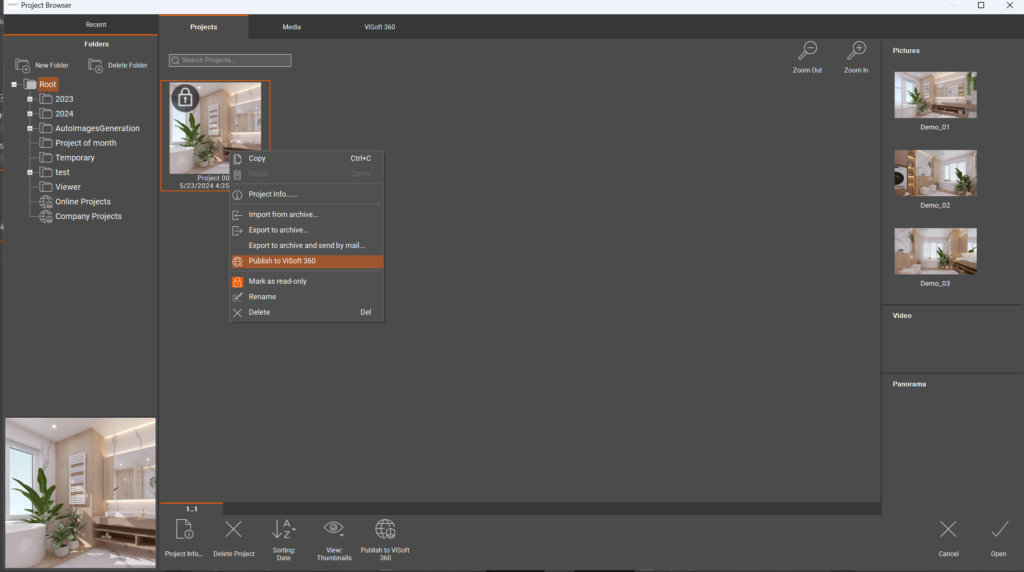
Task: Switch to the Media tab
Action: click(291, 27)
